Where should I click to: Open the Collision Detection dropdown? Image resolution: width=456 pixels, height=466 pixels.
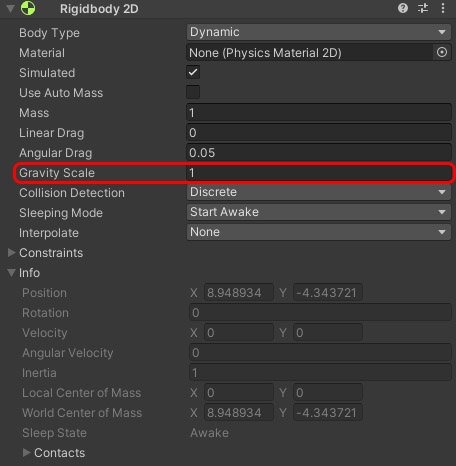click(319, 192)
